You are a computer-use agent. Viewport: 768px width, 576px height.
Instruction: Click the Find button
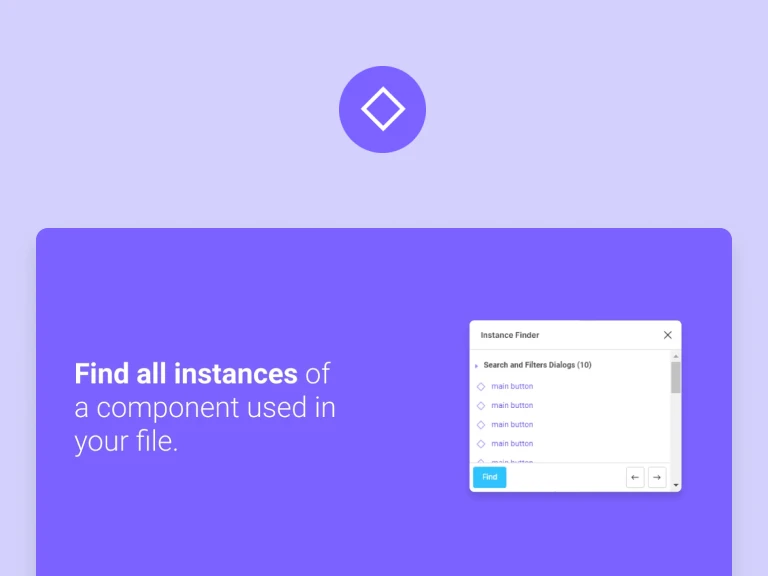(x=489, y=477)
